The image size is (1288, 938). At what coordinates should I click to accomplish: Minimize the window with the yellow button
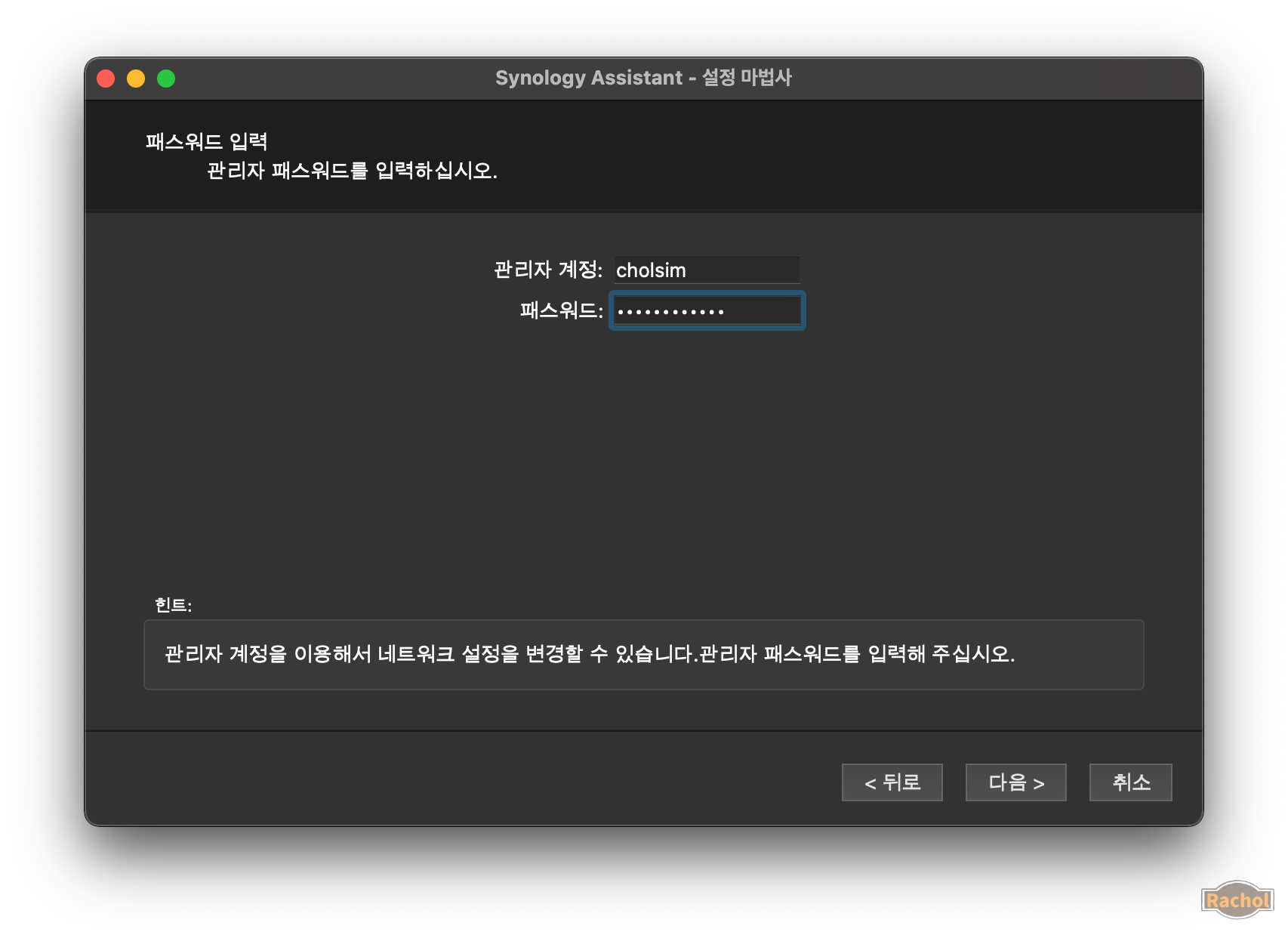136,79
